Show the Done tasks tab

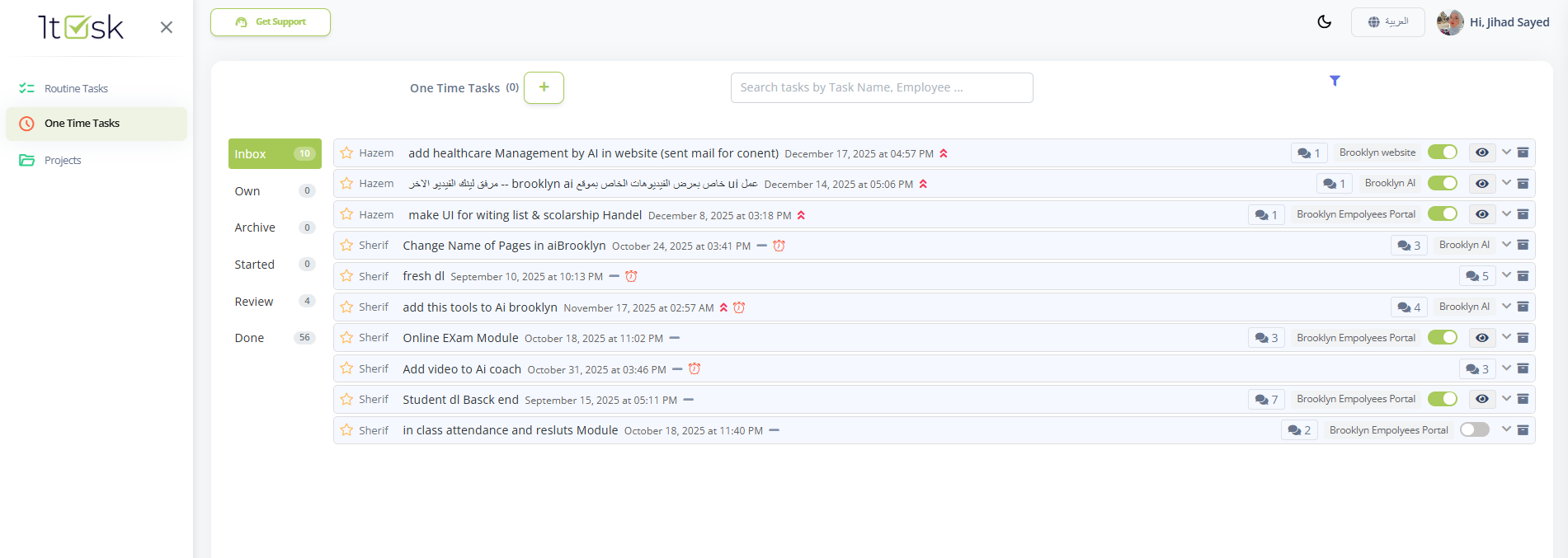pyautogui.click(x=275, y=338)
